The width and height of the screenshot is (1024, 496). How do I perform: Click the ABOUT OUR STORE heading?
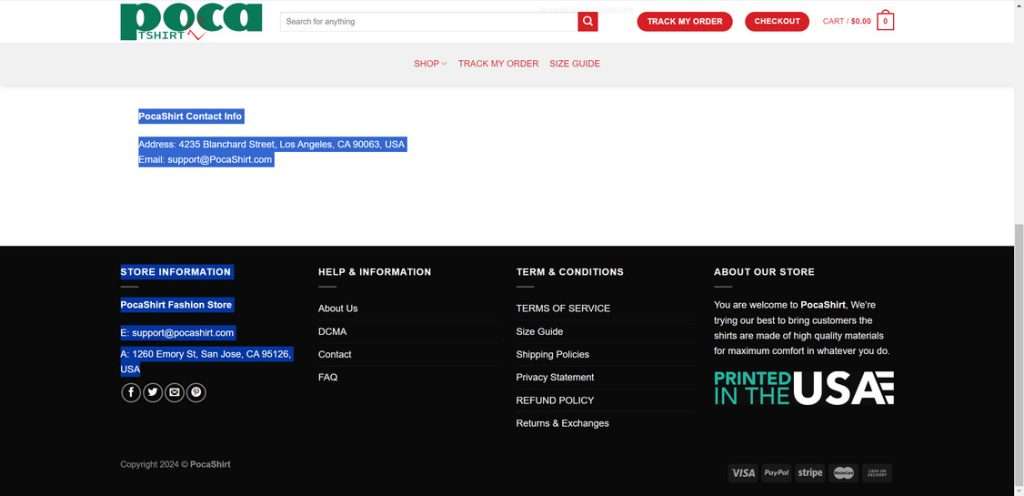coord(764,271)
